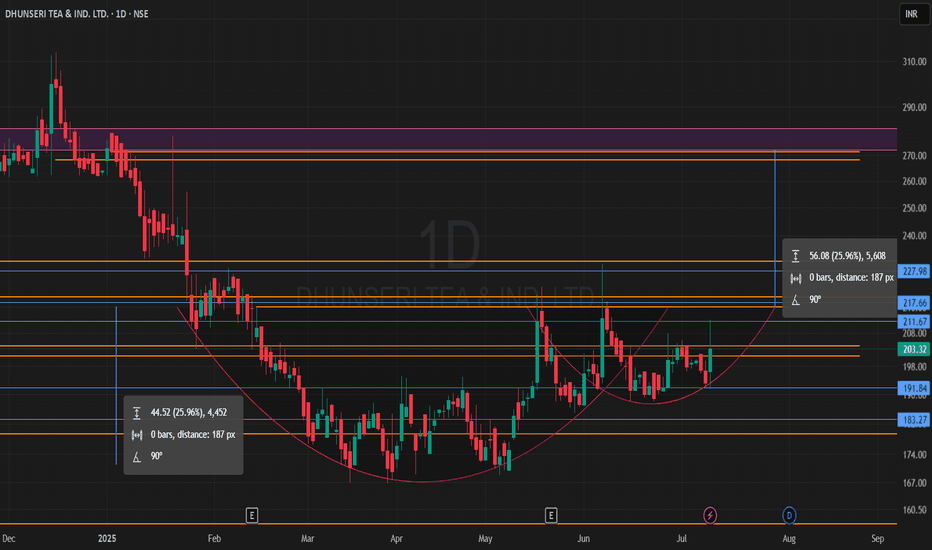932x550 pixels.
Task: Click the Apr label on time axis
Action: coord(396,538)
